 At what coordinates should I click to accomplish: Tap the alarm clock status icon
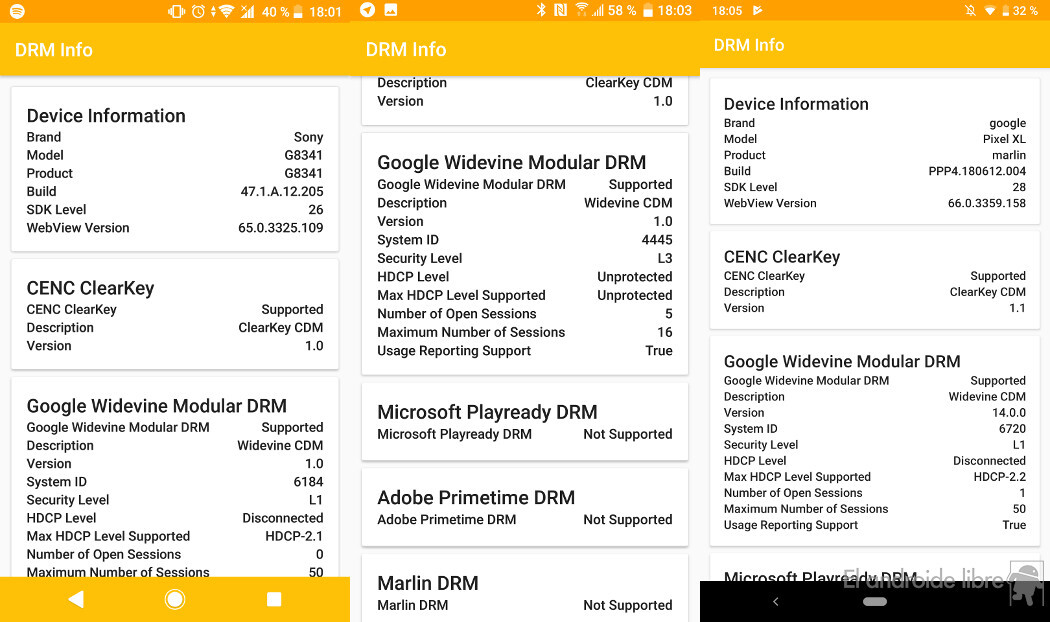pyautogui.click(x=199, y=11)
